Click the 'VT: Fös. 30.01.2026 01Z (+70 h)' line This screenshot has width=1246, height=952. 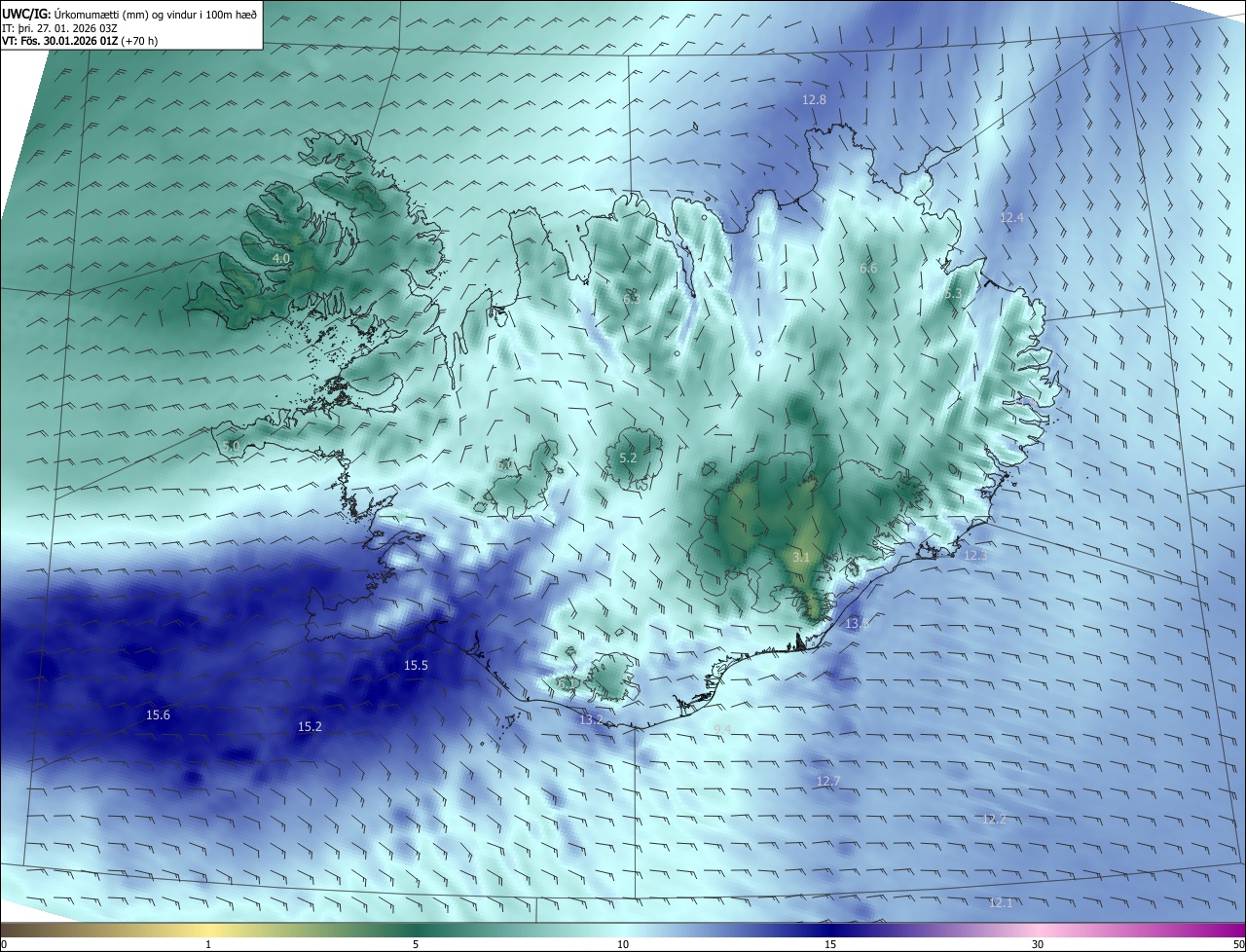pyautogui.click(x=80, y=41)
